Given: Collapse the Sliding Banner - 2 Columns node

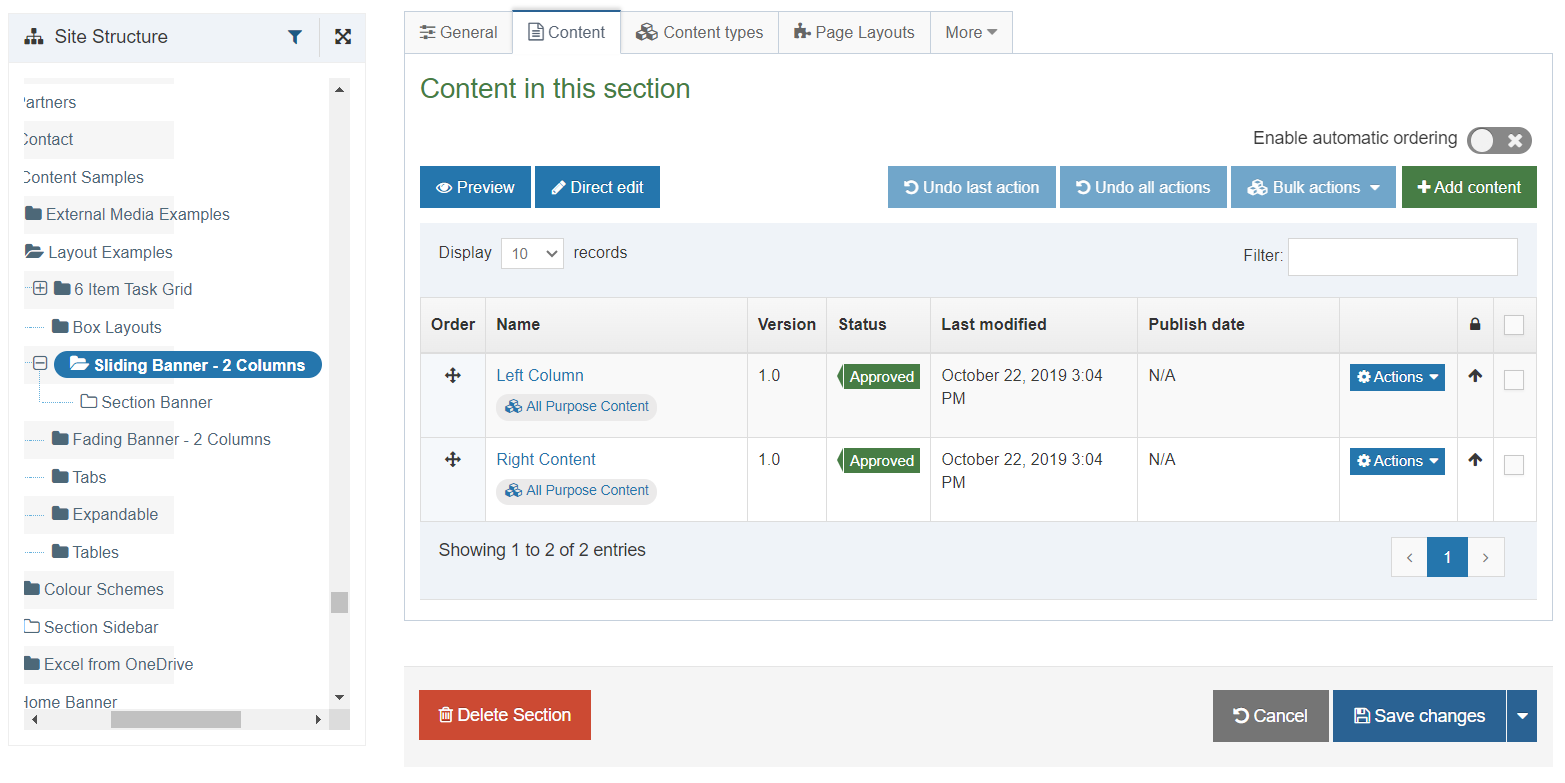Looking at the screenshot, I should 40,364.
